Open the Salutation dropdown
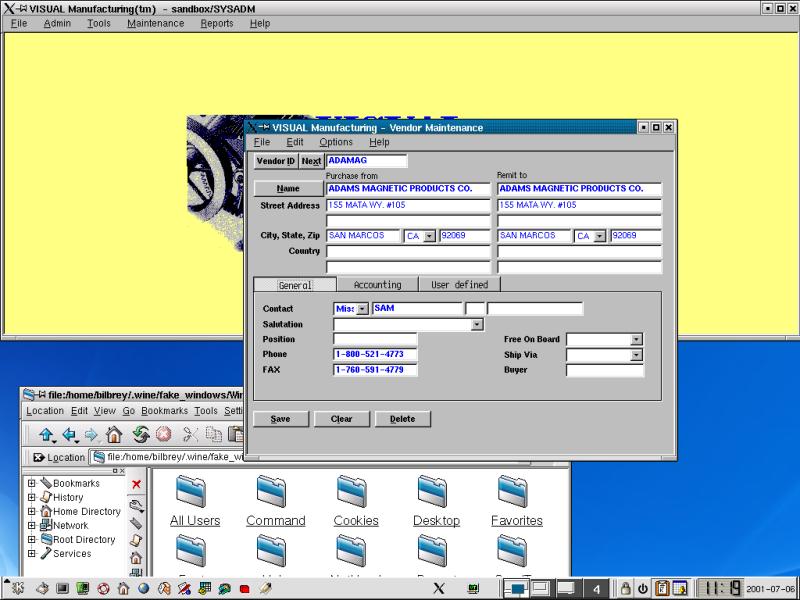 tap(476, 325)
